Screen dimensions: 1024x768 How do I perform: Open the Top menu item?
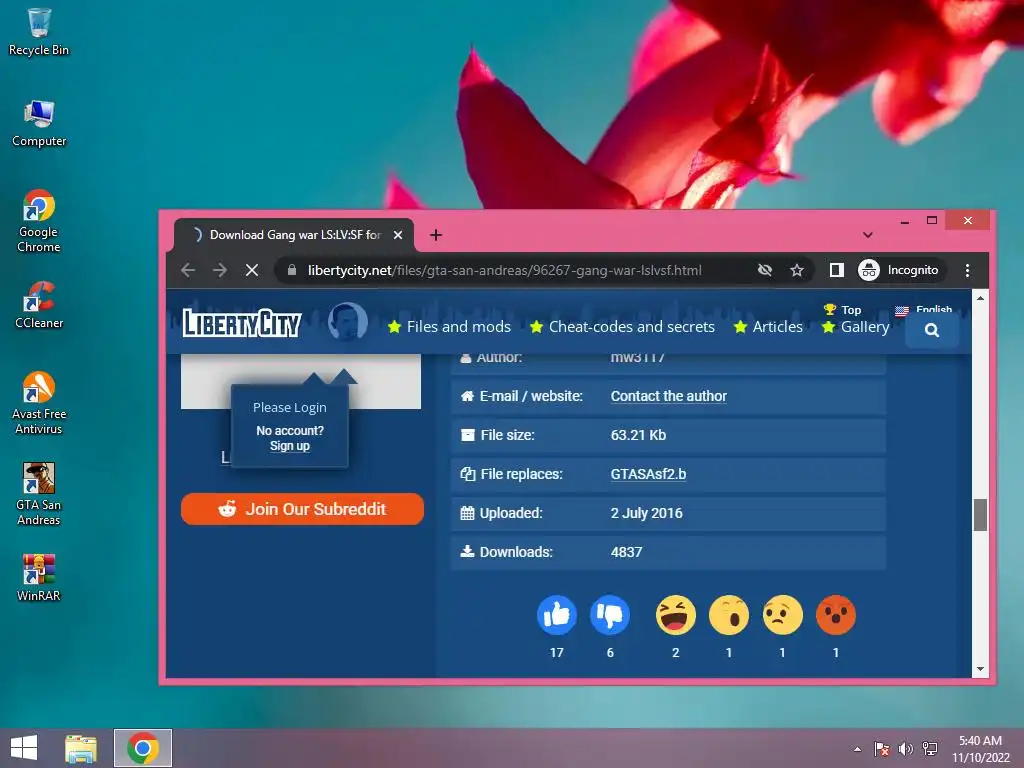point(842,310)
